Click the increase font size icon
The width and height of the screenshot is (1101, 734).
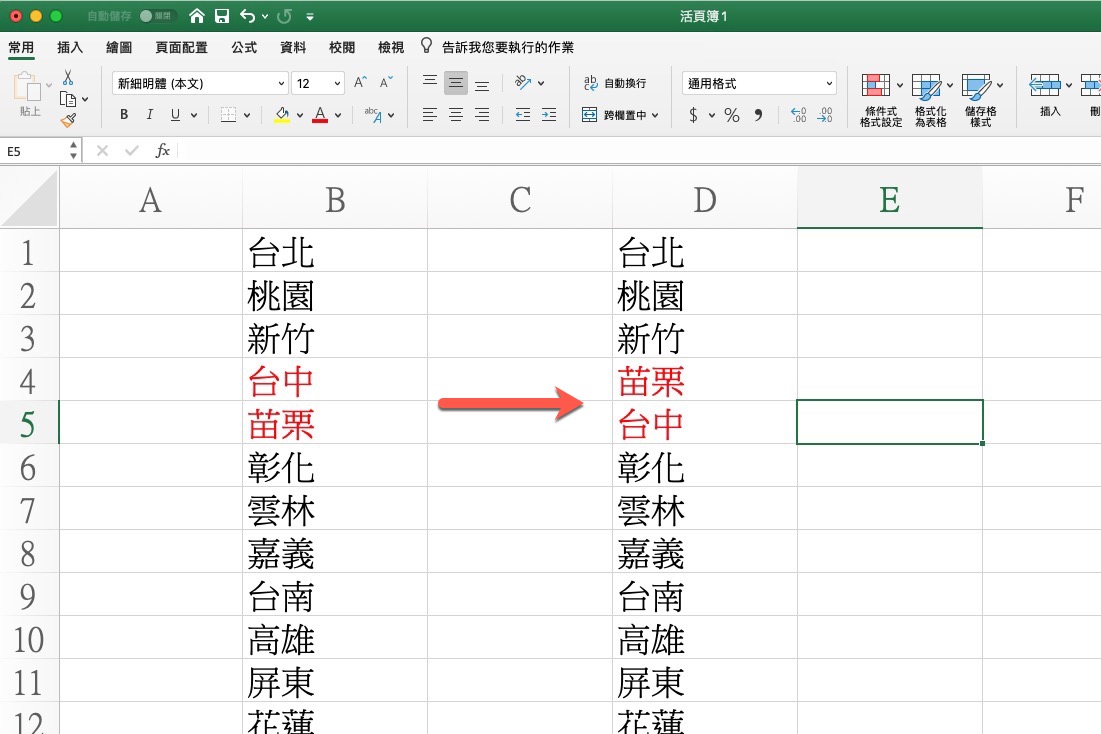(x=360, y=83)
